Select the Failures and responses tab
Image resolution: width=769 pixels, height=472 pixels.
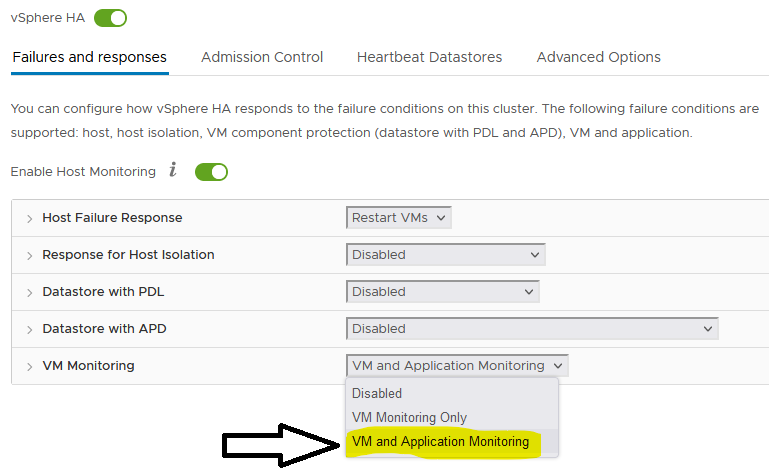click(90, 57)
